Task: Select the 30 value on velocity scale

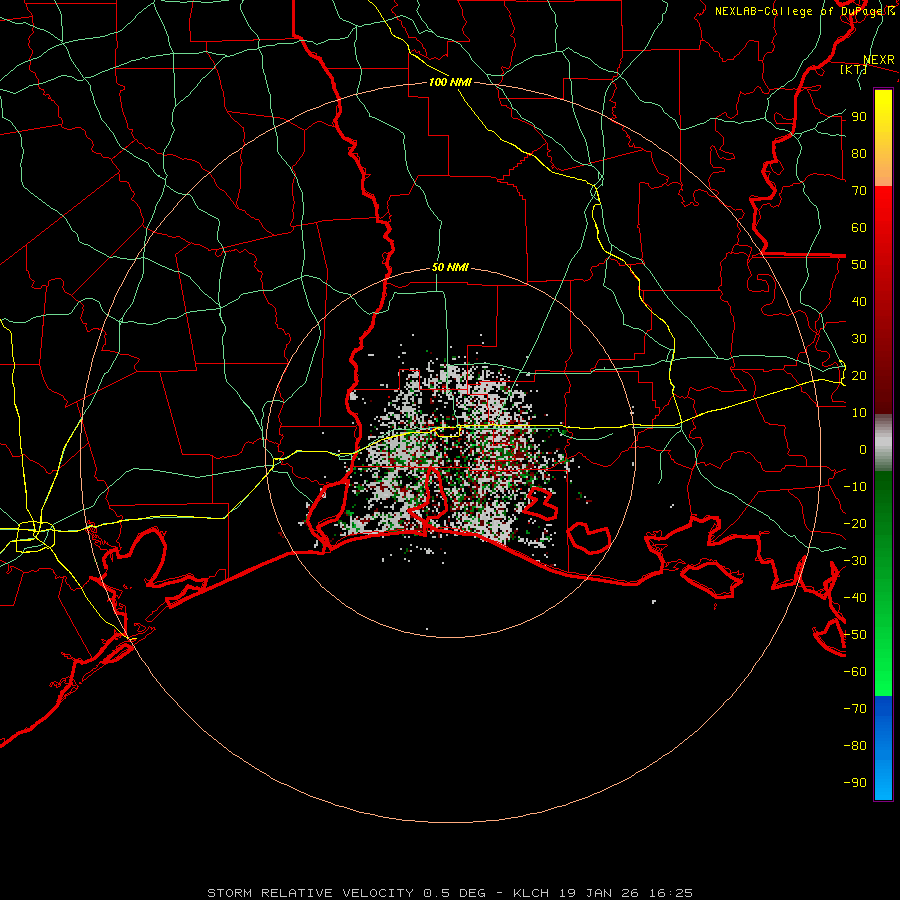Action: click(x=859, y=339)
